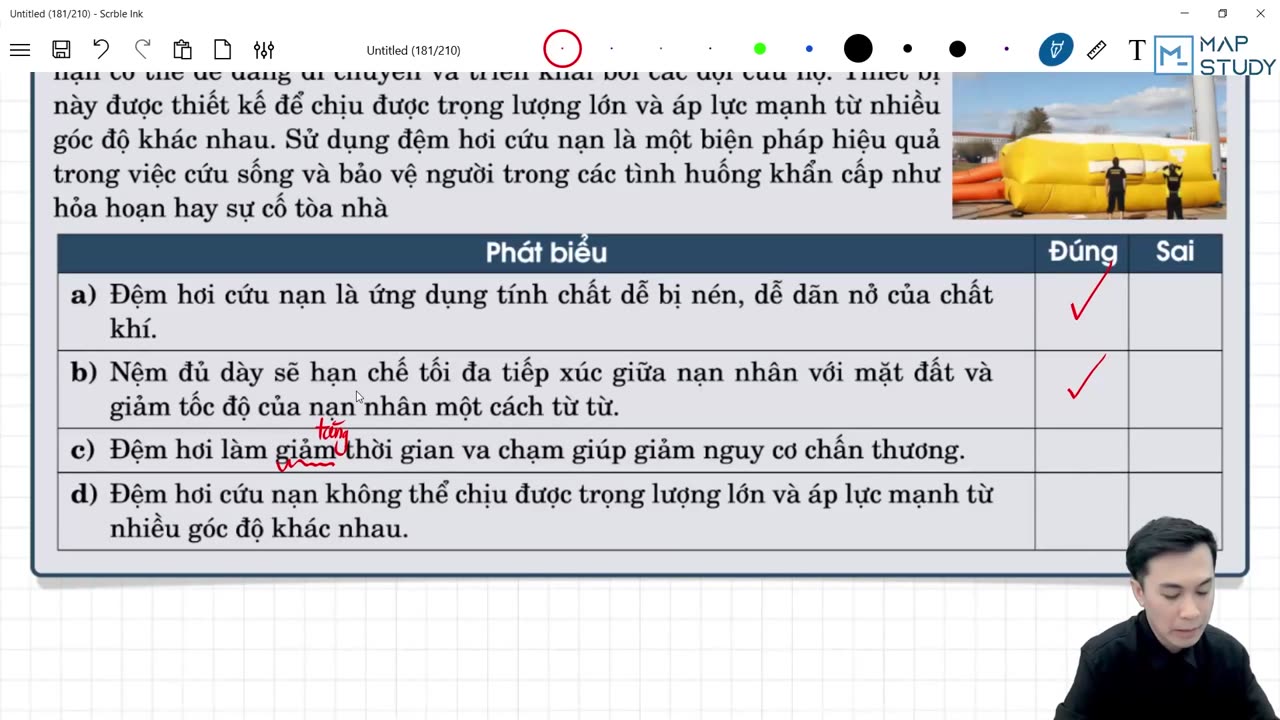Open the sliders settings icon
This screenshot has width=1280, height=720.
click(264, 50)
